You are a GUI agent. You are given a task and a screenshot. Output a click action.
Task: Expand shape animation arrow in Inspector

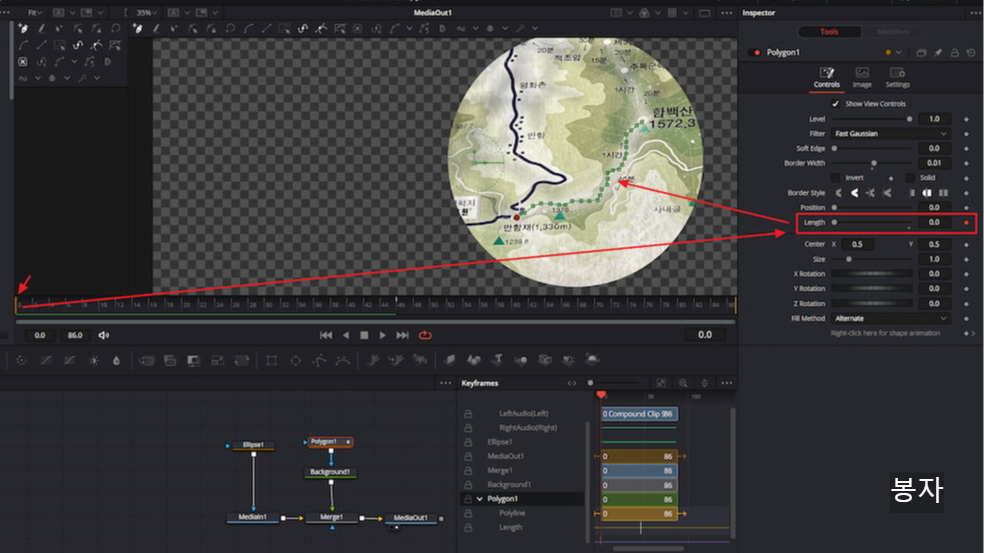coord(973,333)
